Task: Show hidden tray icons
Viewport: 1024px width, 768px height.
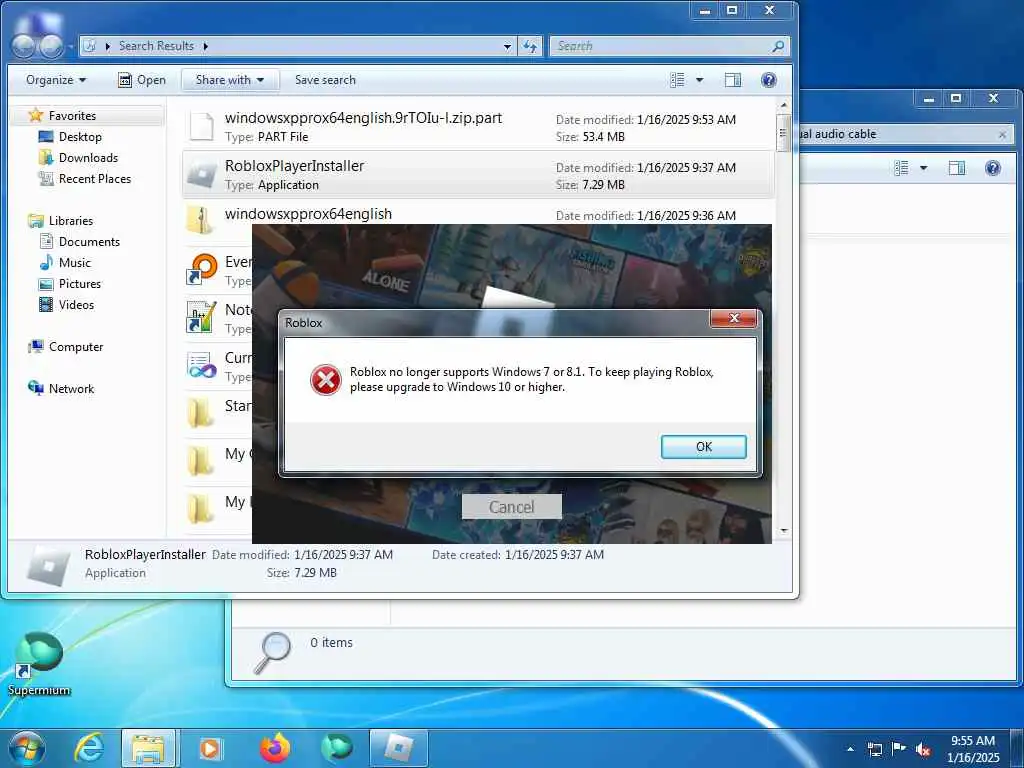Action: (850, 749)
